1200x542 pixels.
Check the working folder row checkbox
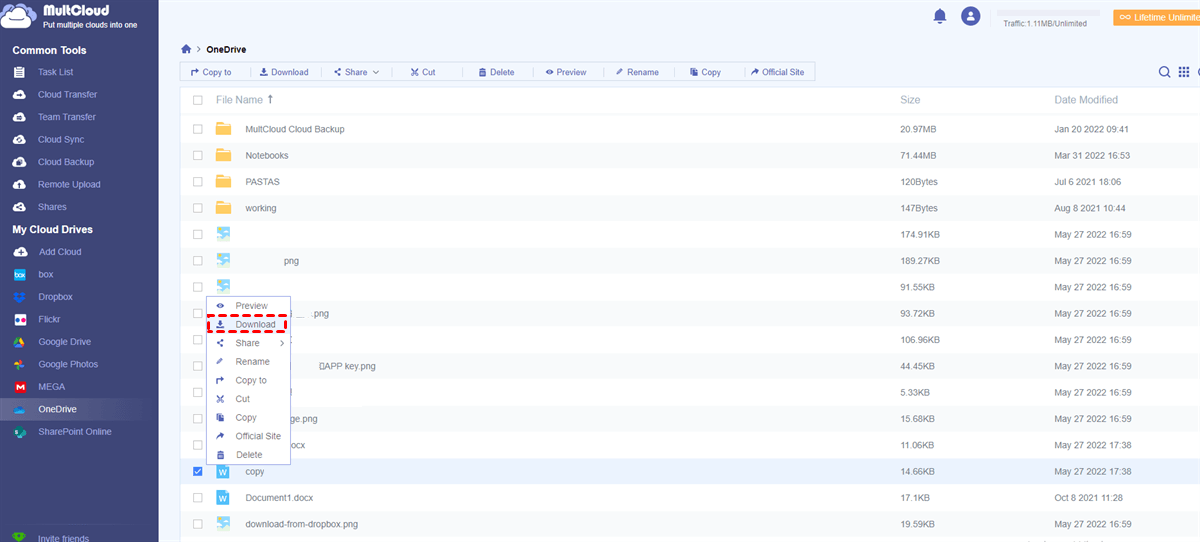[197, 208]
